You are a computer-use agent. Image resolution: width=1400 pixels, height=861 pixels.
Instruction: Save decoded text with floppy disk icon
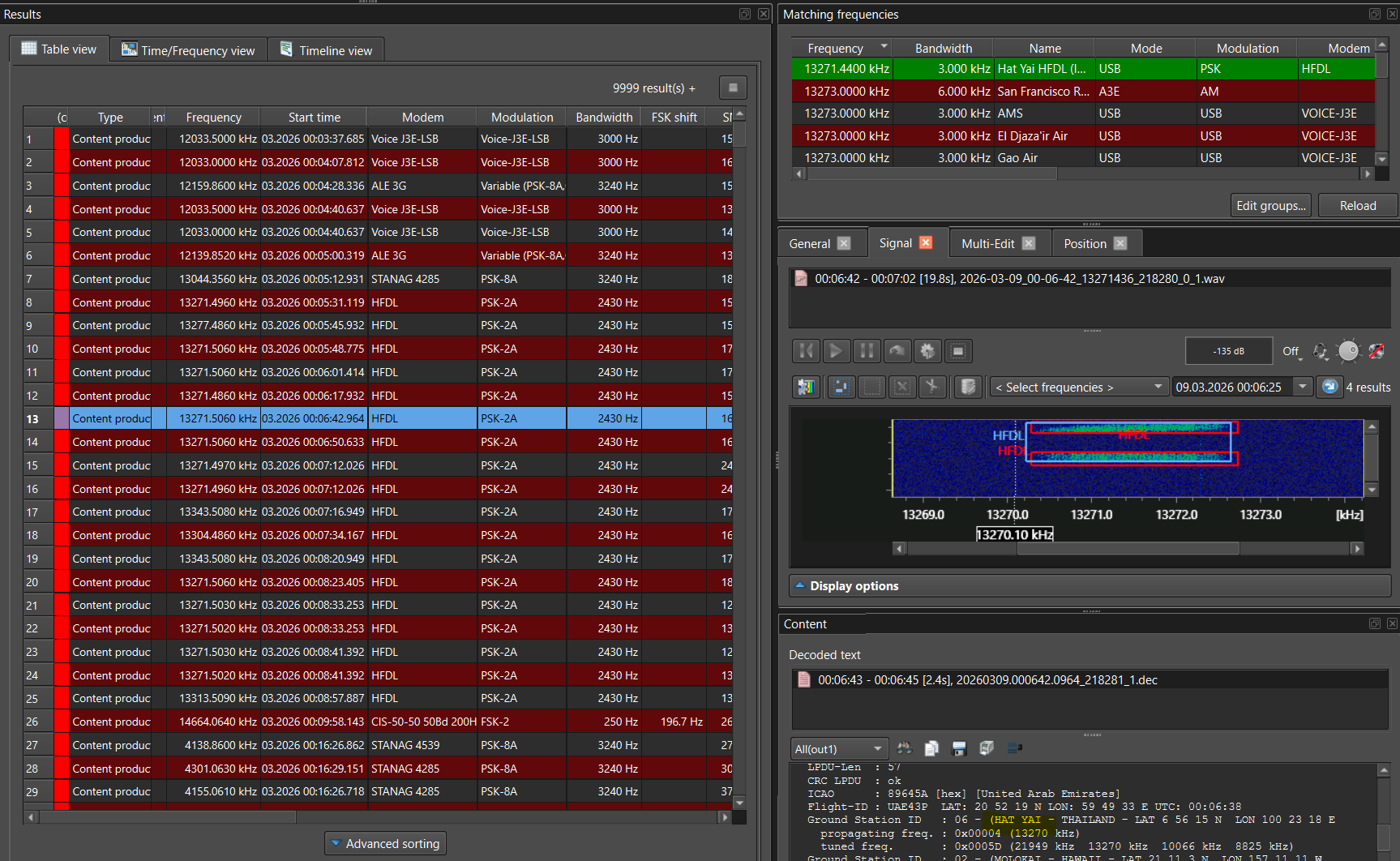(959, 748)
